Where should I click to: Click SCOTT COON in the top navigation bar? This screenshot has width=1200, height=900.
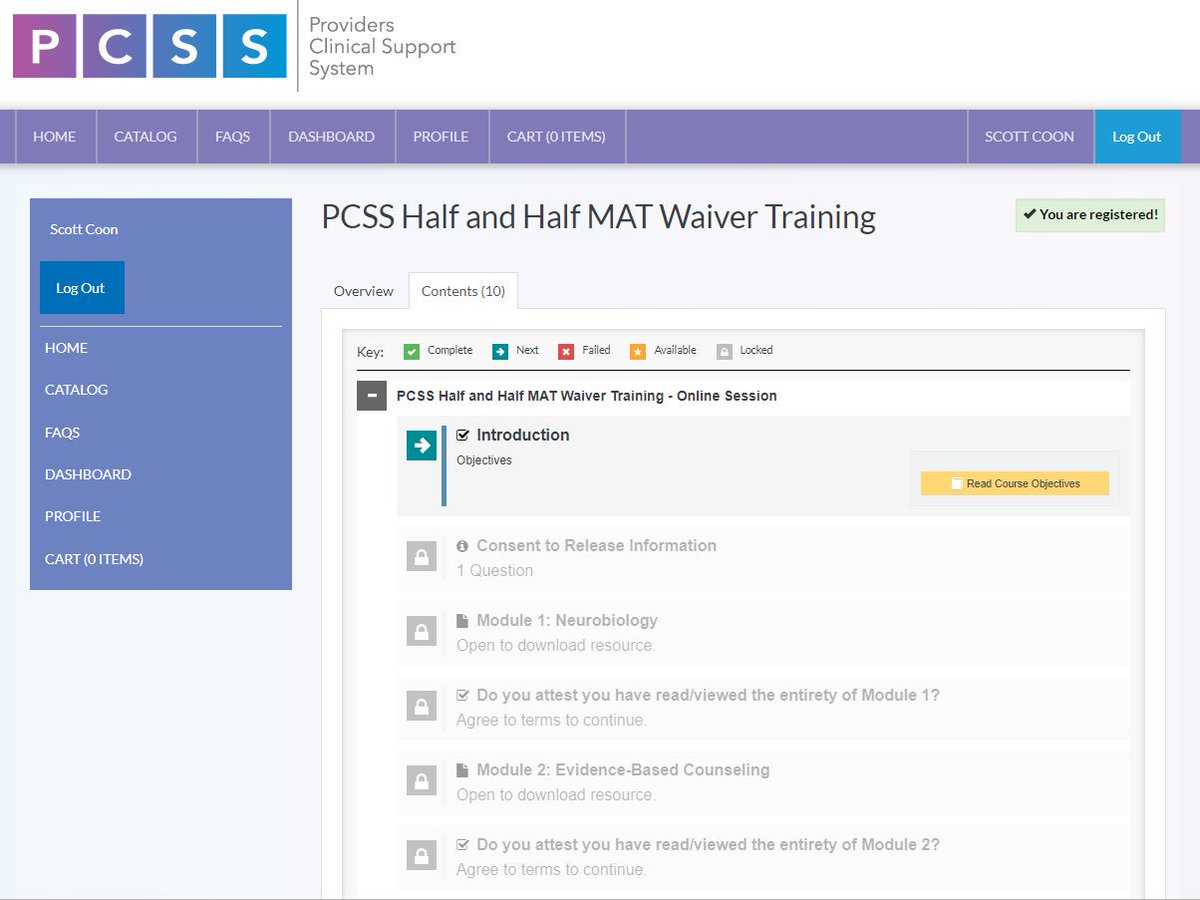point(1030,137)
